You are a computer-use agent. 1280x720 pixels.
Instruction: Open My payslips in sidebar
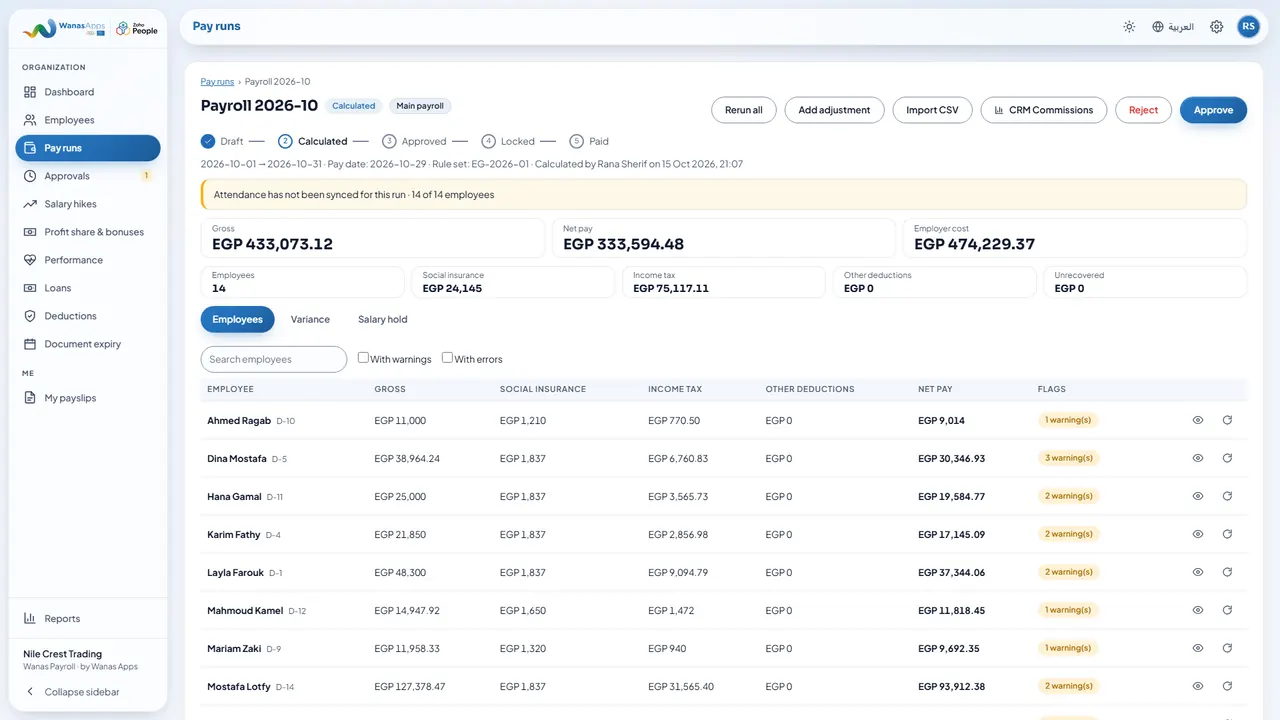click(88, 398)
